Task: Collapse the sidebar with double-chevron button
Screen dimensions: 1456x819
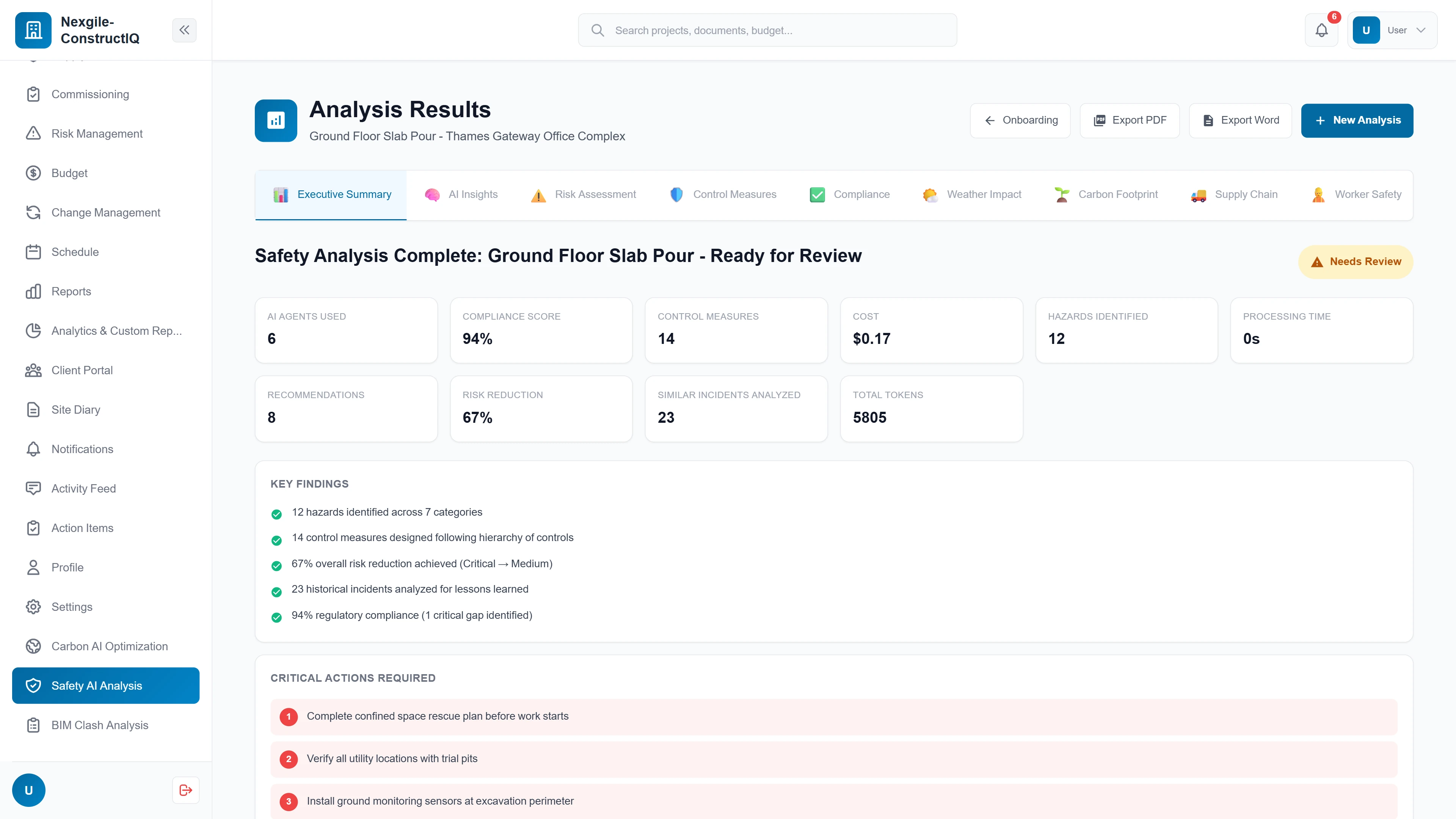Action: 184,30
